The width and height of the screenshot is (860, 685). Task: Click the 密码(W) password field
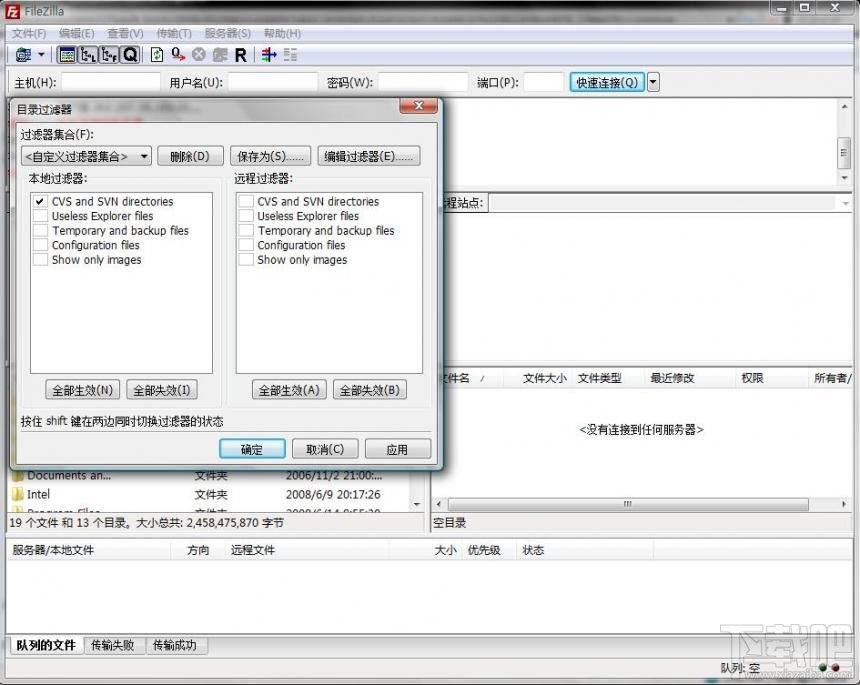point(423,82)
